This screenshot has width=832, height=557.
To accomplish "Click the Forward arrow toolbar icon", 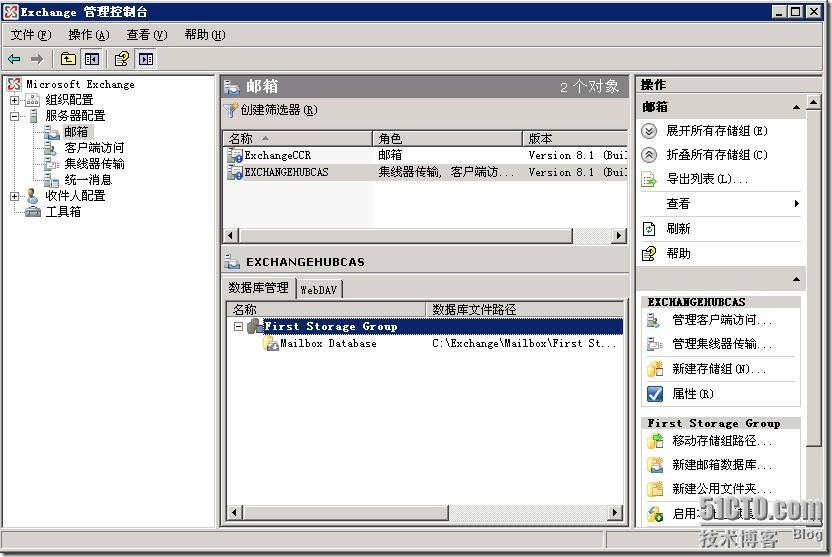I will (x=37, y=59).
